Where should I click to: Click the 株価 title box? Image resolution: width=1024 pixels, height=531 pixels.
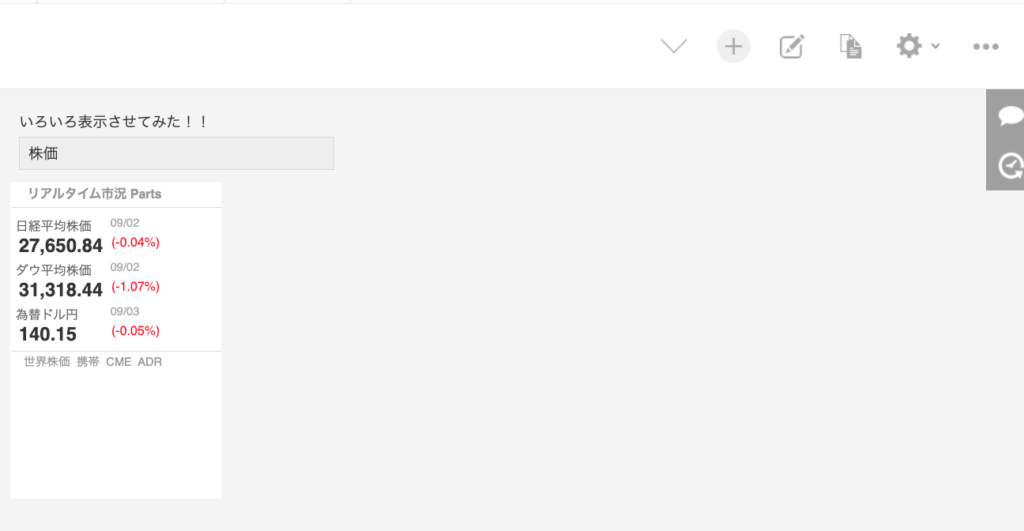[x=176, y=154]
